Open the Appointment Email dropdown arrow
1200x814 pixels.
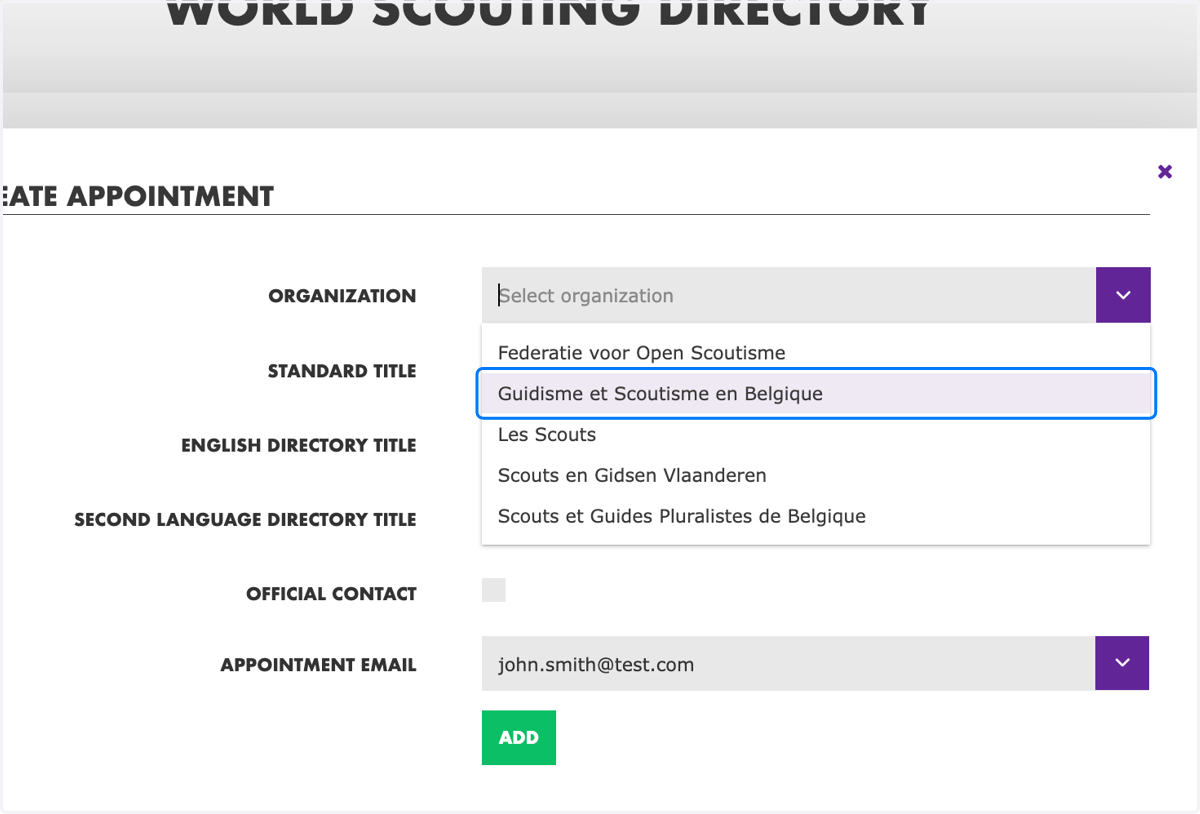tap(1122, 663)
